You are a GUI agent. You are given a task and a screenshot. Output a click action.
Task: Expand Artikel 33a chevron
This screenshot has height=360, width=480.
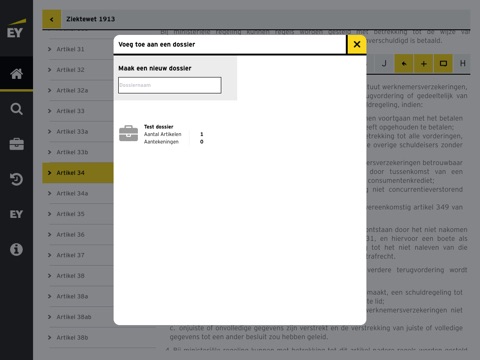point(49,132)
